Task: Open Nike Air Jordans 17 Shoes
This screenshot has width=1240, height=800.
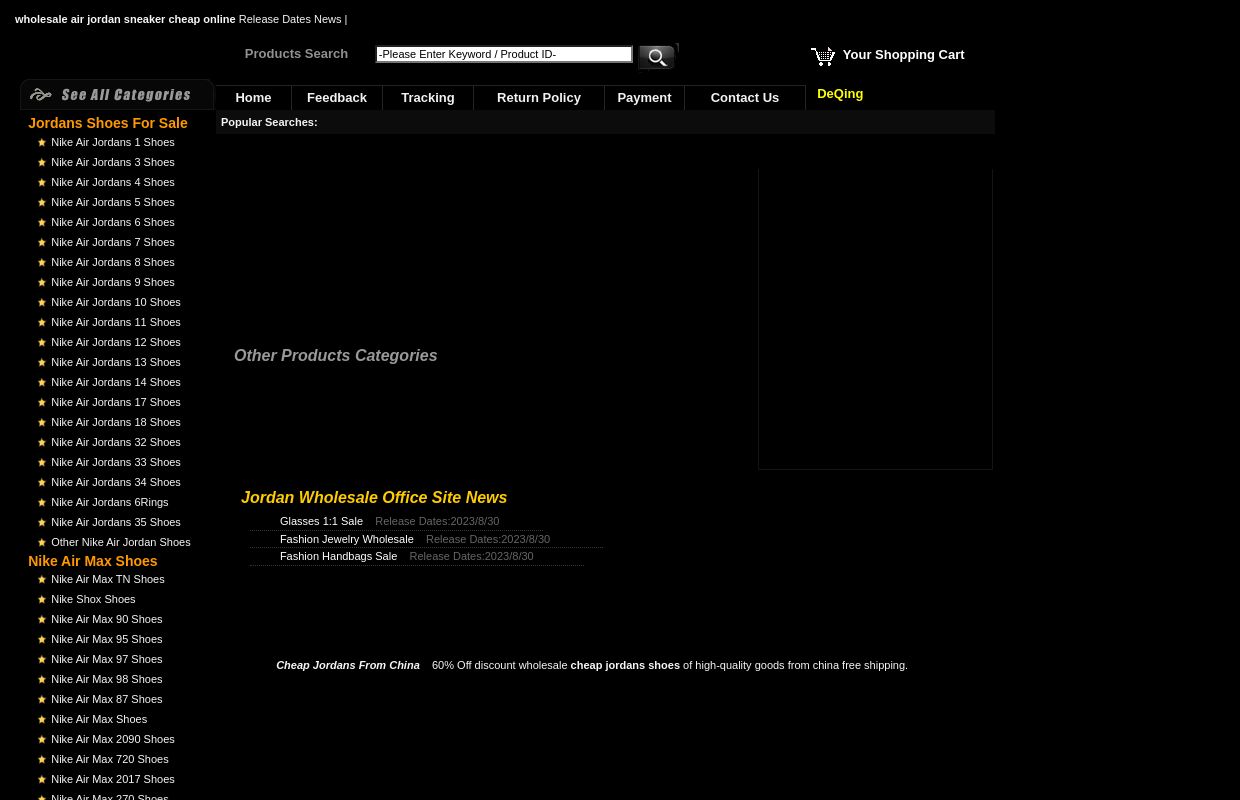Action: pos(116,402)
